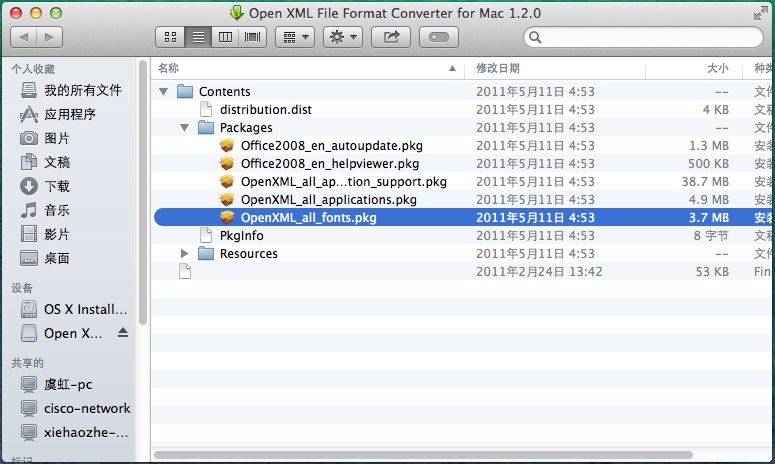
Task: Select the Packages folder icon
Action: 206,127
